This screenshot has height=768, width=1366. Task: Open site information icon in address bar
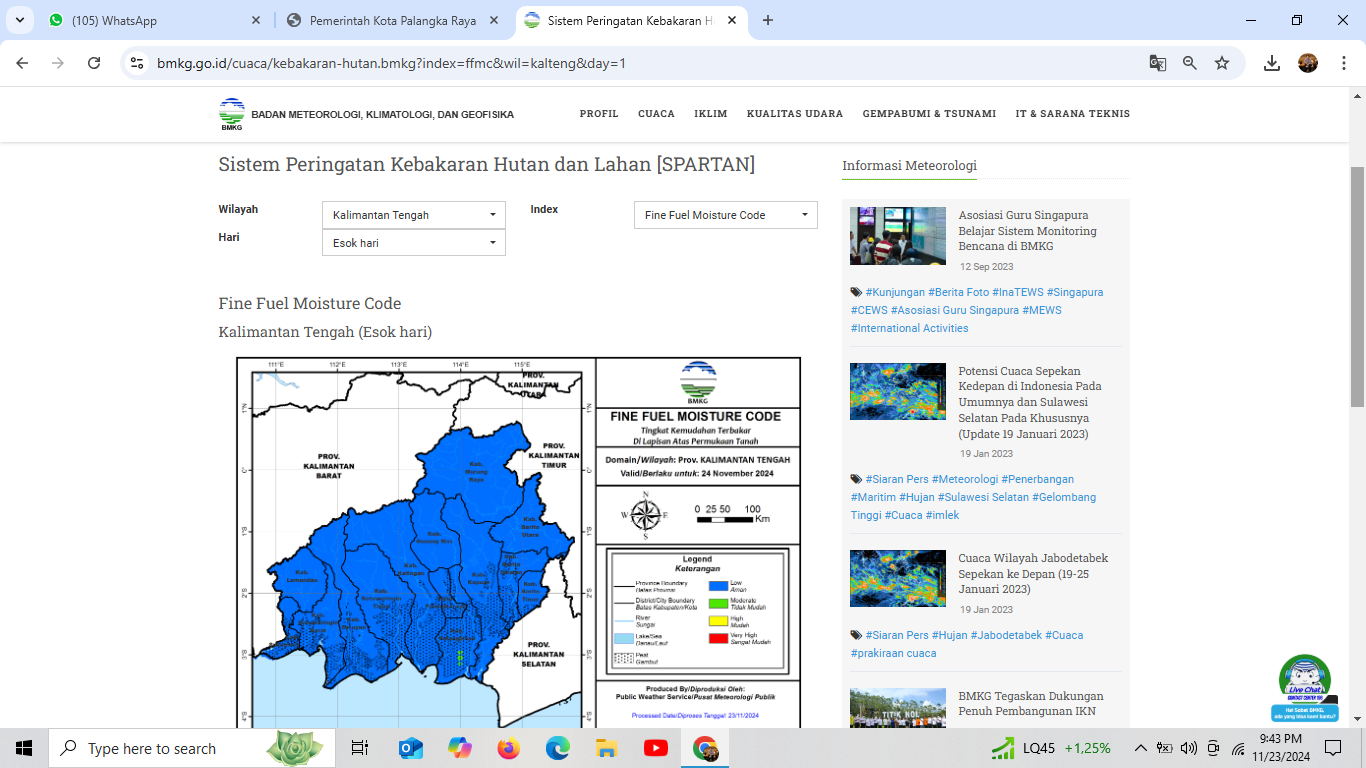coord(138,63)
